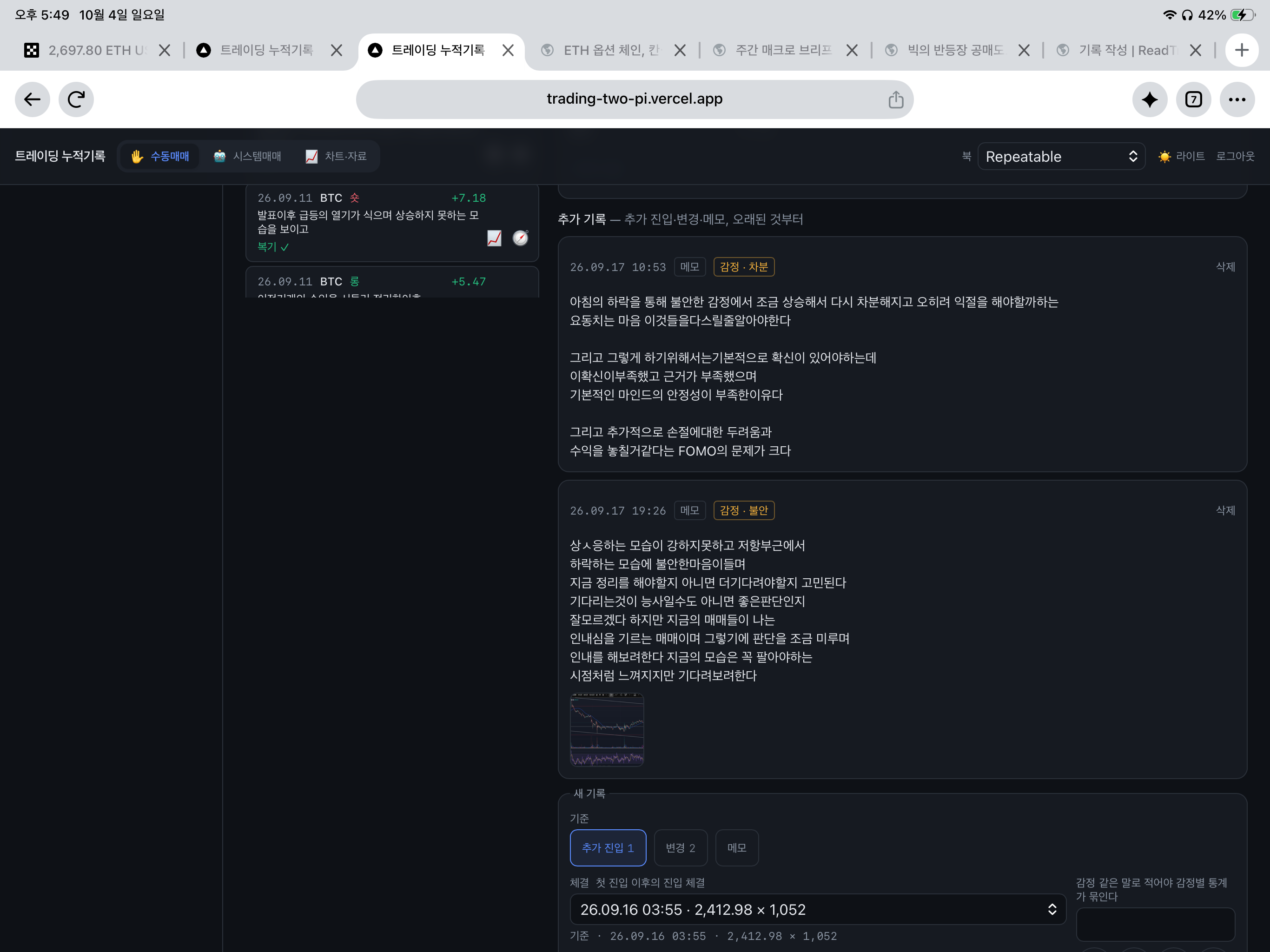This screenshot has width=1270, height=952.
Task: Select the 수동매매 section tab
Action: pos(159,156)
